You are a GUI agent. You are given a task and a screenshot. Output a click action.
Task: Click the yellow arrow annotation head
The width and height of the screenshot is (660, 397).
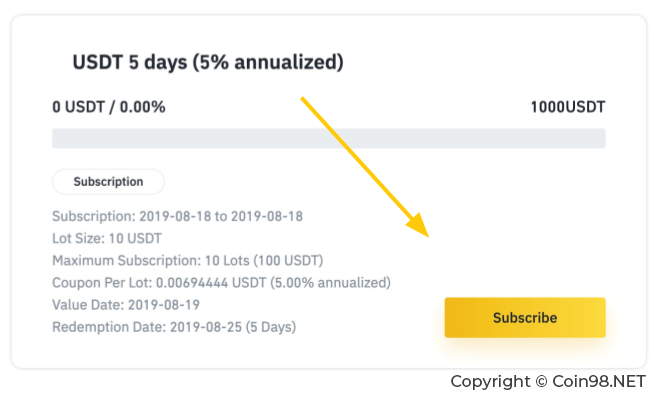pyautogui.click(x=418, y=225)
